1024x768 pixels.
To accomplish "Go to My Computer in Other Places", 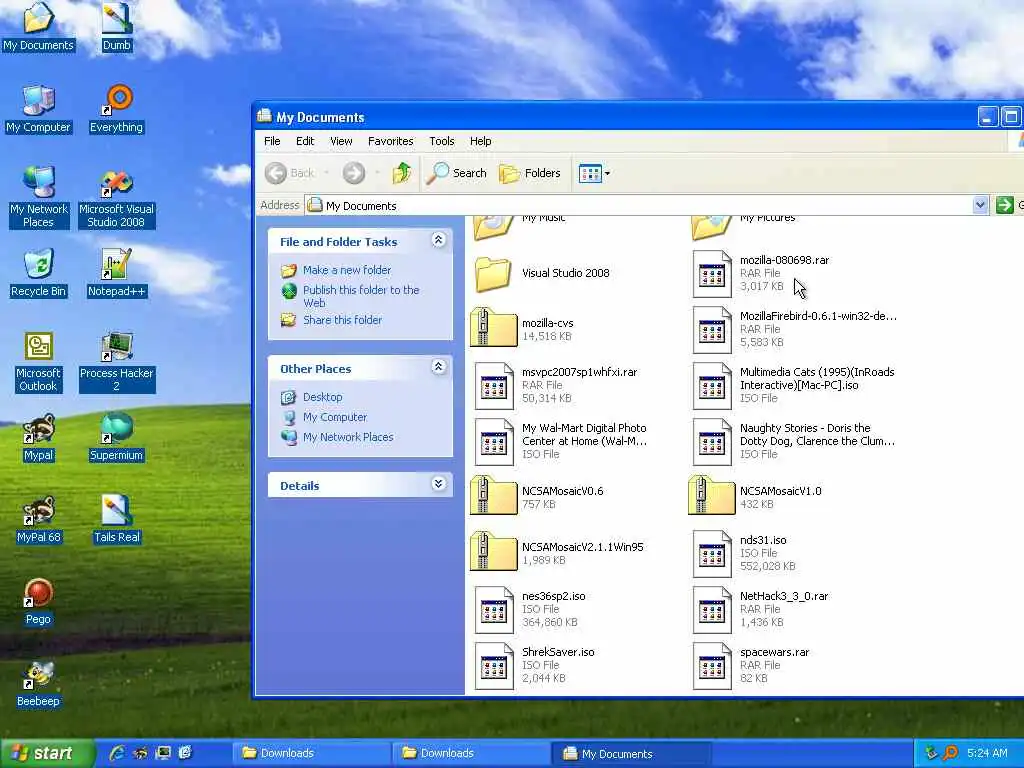I will (335, 417).
